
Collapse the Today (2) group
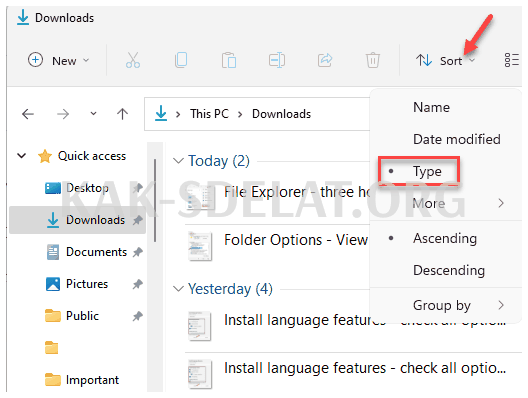(x=178, y=161)
